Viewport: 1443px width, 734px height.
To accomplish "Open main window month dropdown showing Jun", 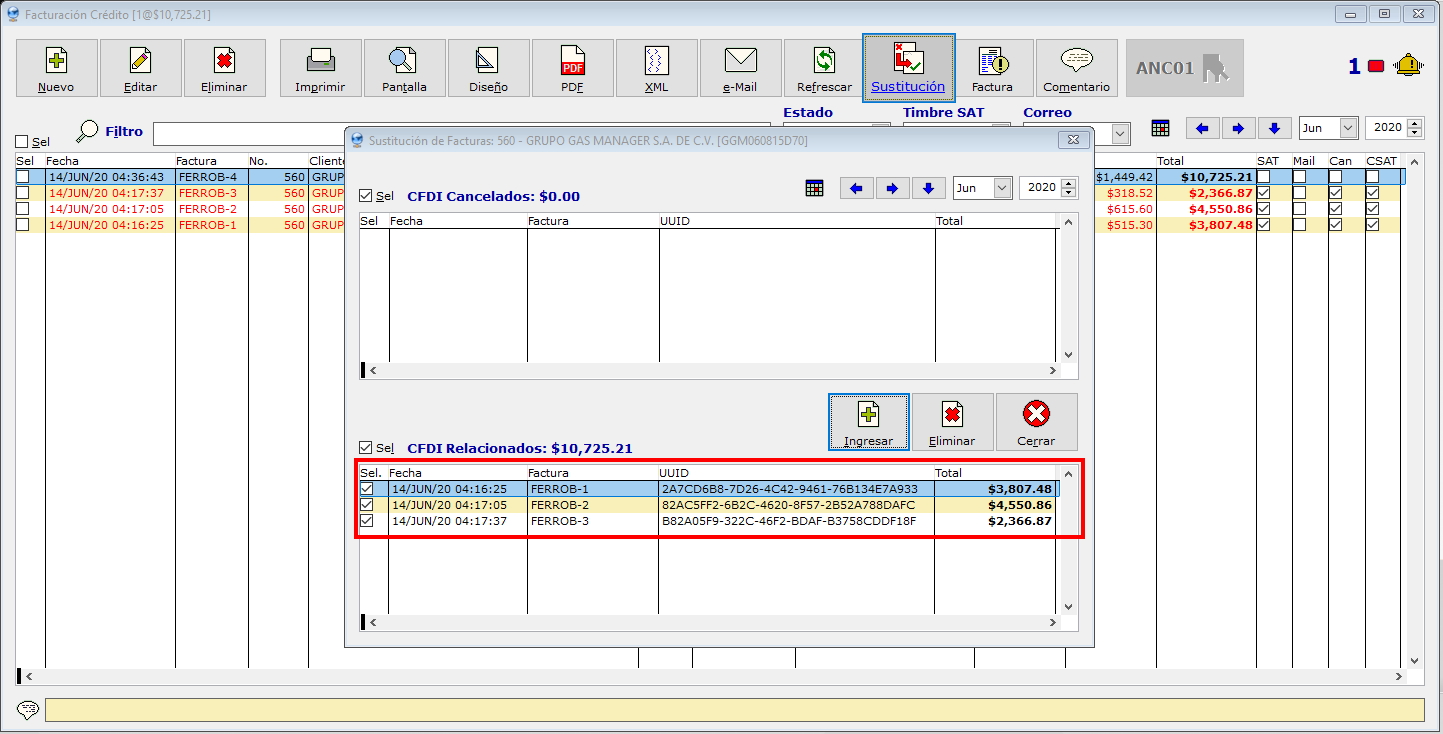I will coord(1347,128).
